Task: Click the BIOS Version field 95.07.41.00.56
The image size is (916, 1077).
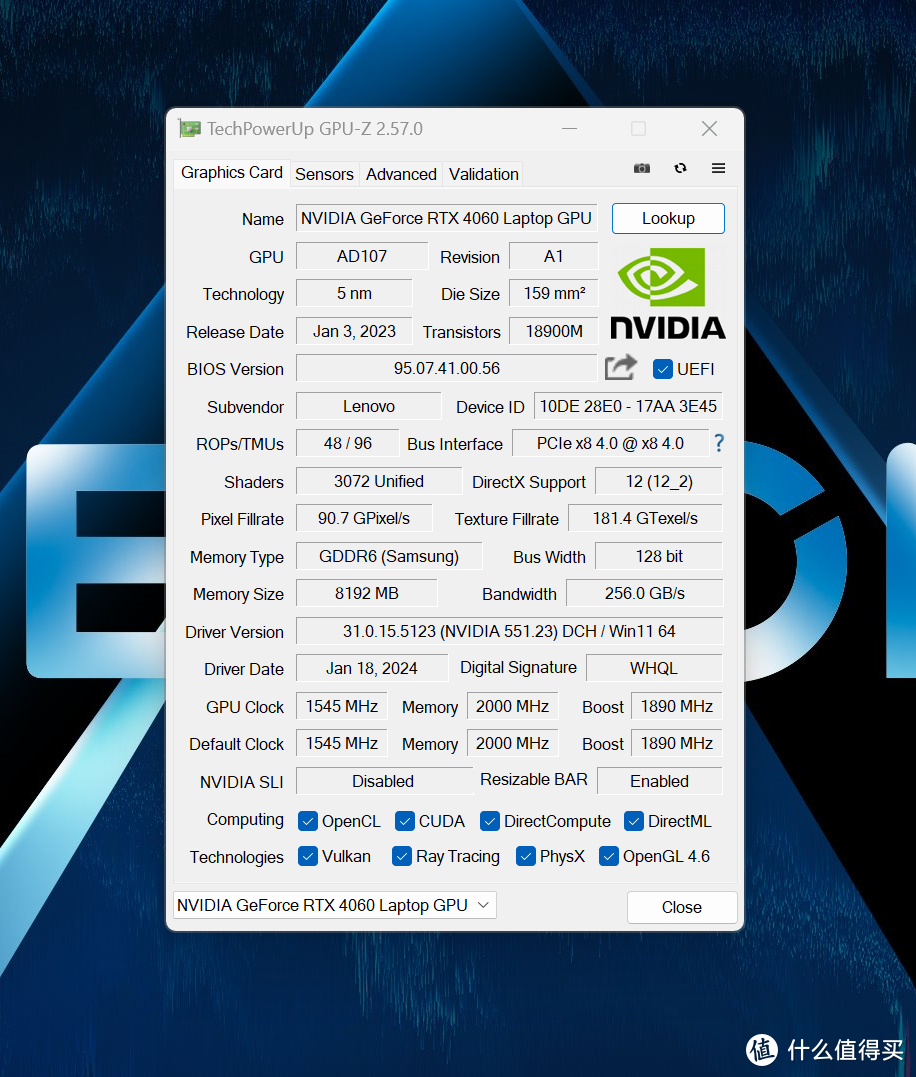Action: pyautogui.click(x=446, y=368)
